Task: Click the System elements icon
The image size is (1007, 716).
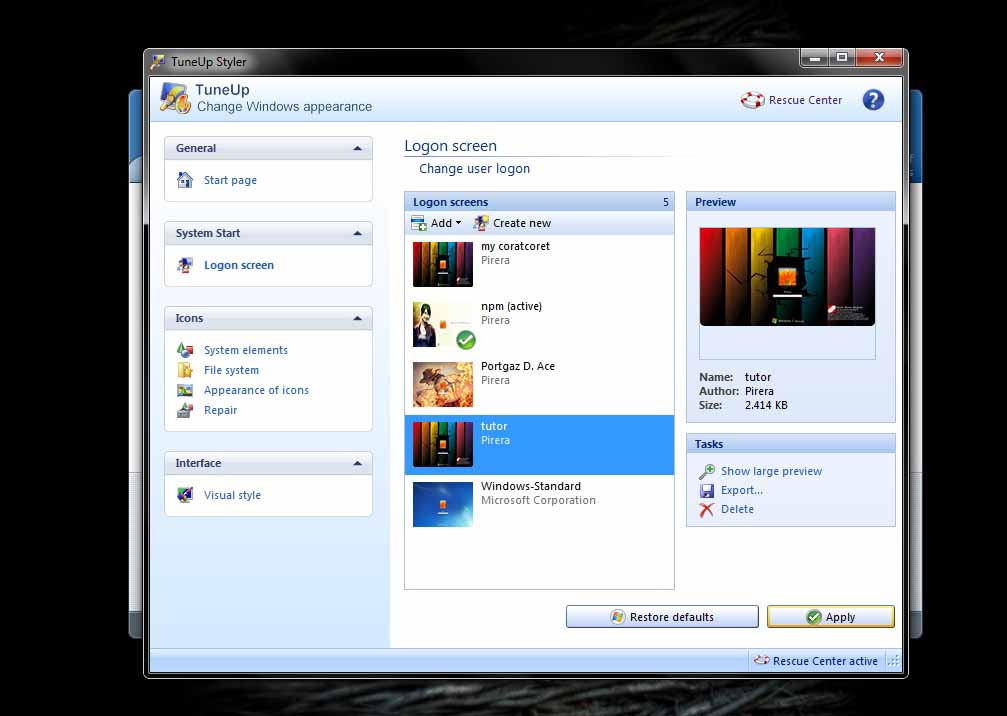Action: point(188,350)
